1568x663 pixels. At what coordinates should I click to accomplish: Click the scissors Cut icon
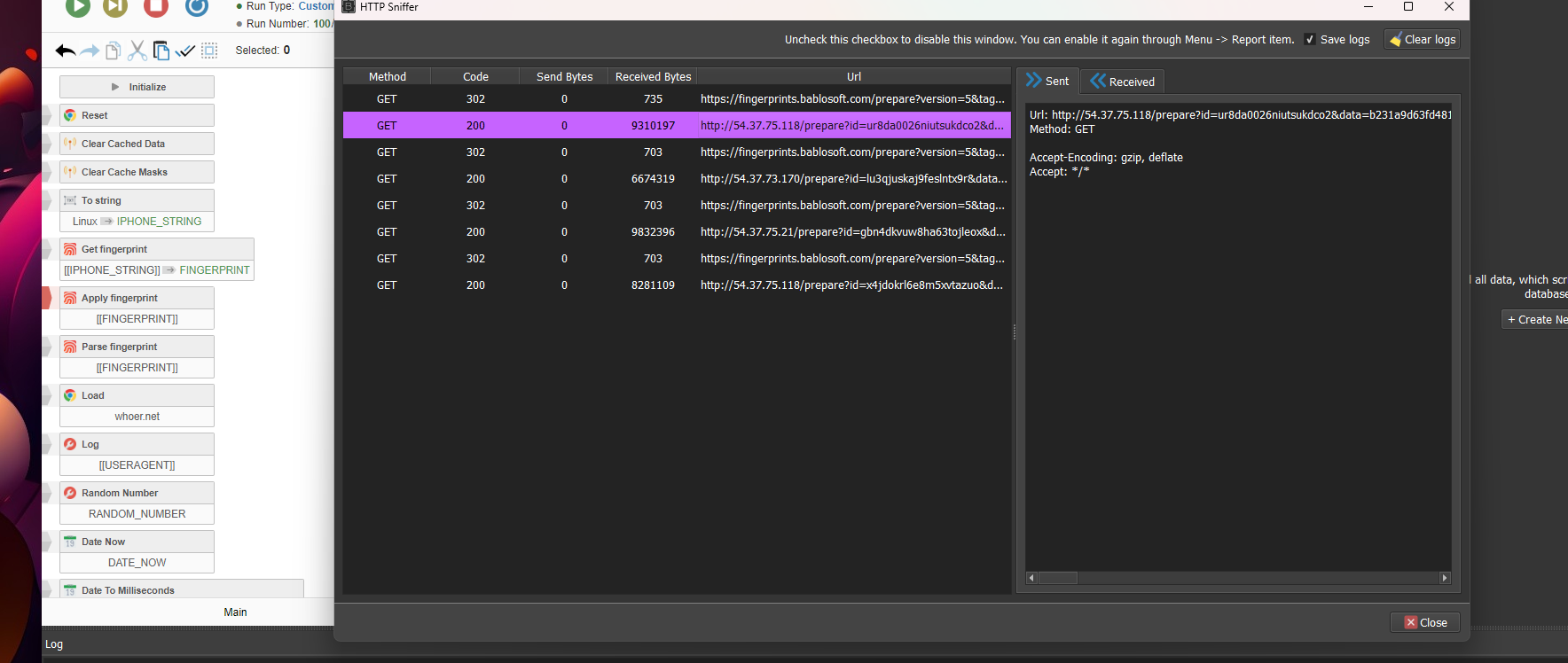137,51
